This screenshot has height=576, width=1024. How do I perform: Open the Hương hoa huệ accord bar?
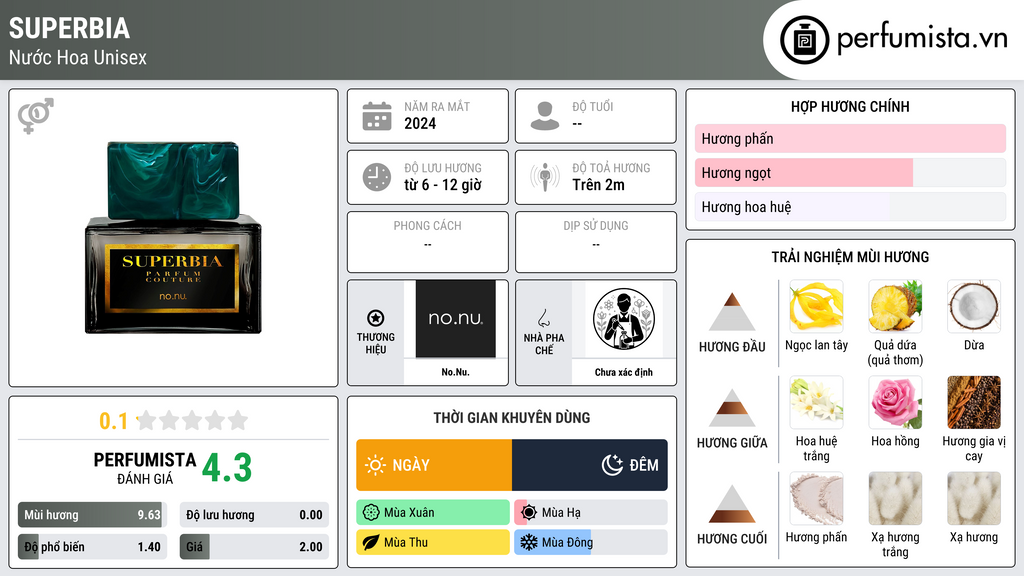[850, 207]
